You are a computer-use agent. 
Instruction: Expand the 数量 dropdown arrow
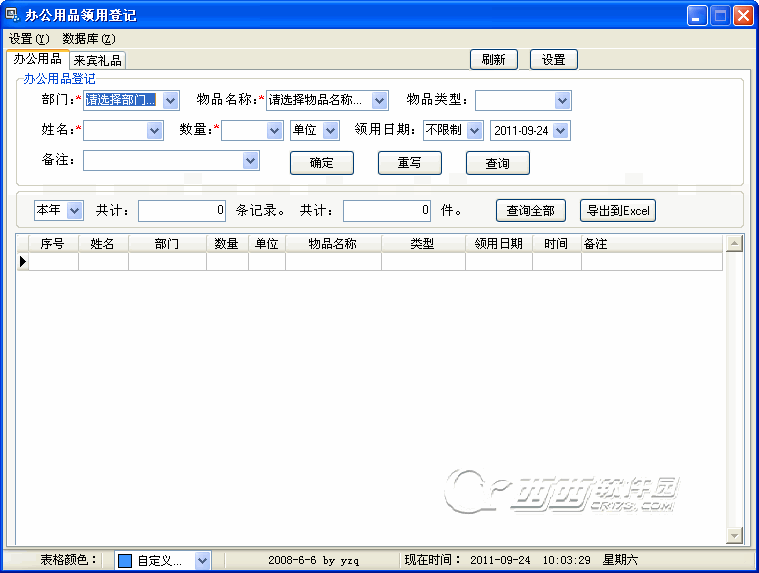pos(274,131)
